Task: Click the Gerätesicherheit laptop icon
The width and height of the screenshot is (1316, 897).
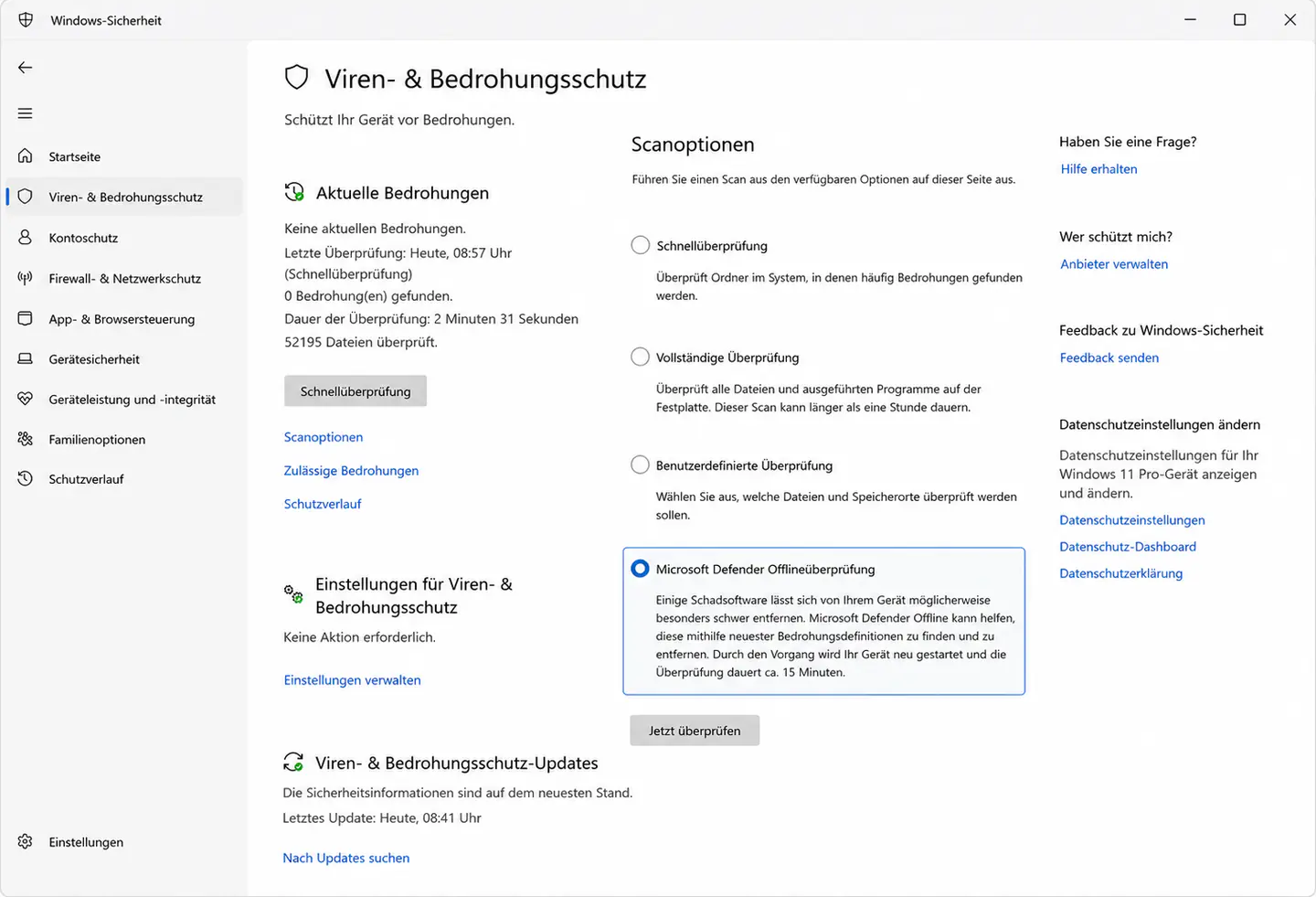Action: pos(26,359)
